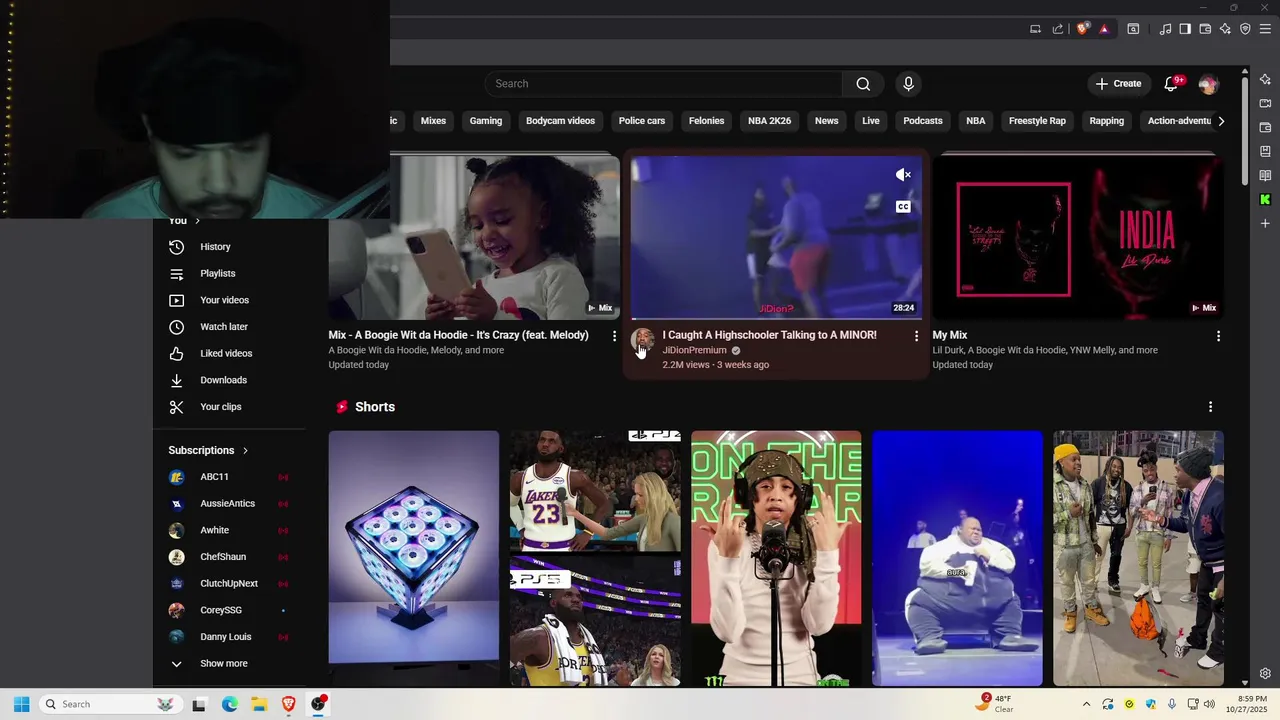Expand the You section chevron
The image size is (1280, 720).
197,221
